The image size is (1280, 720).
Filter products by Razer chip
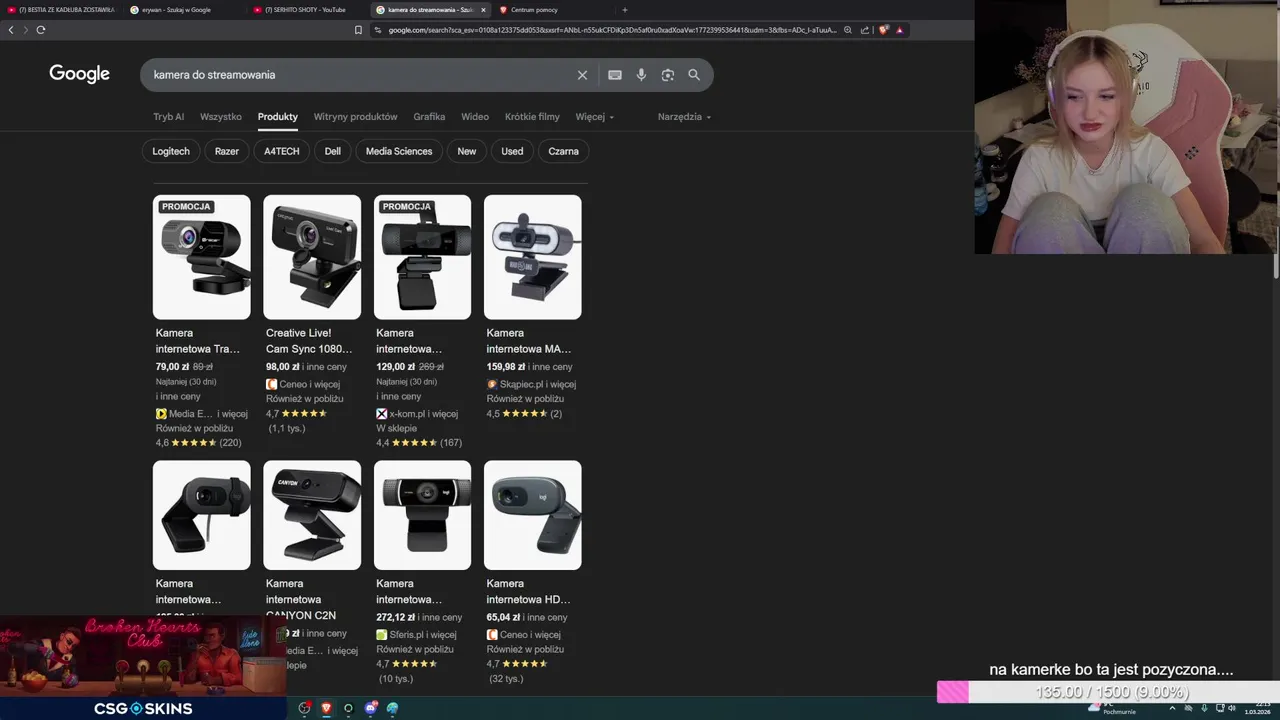coord(227,151)
